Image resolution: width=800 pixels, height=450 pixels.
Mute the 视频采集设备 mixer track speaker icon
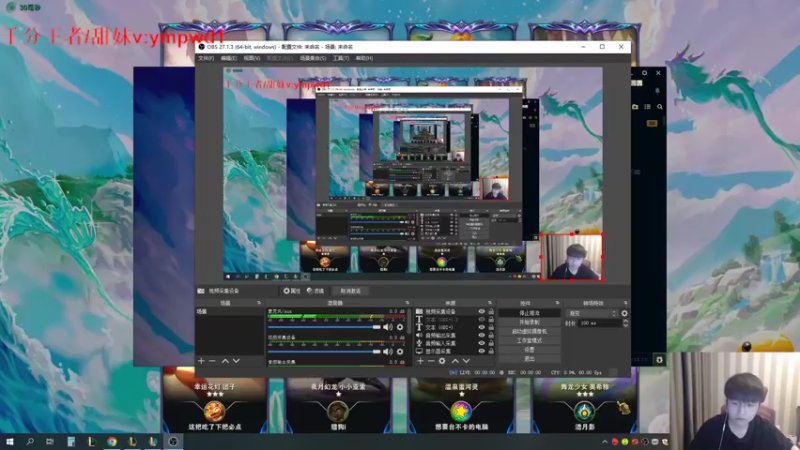click(x=388, y=352)
